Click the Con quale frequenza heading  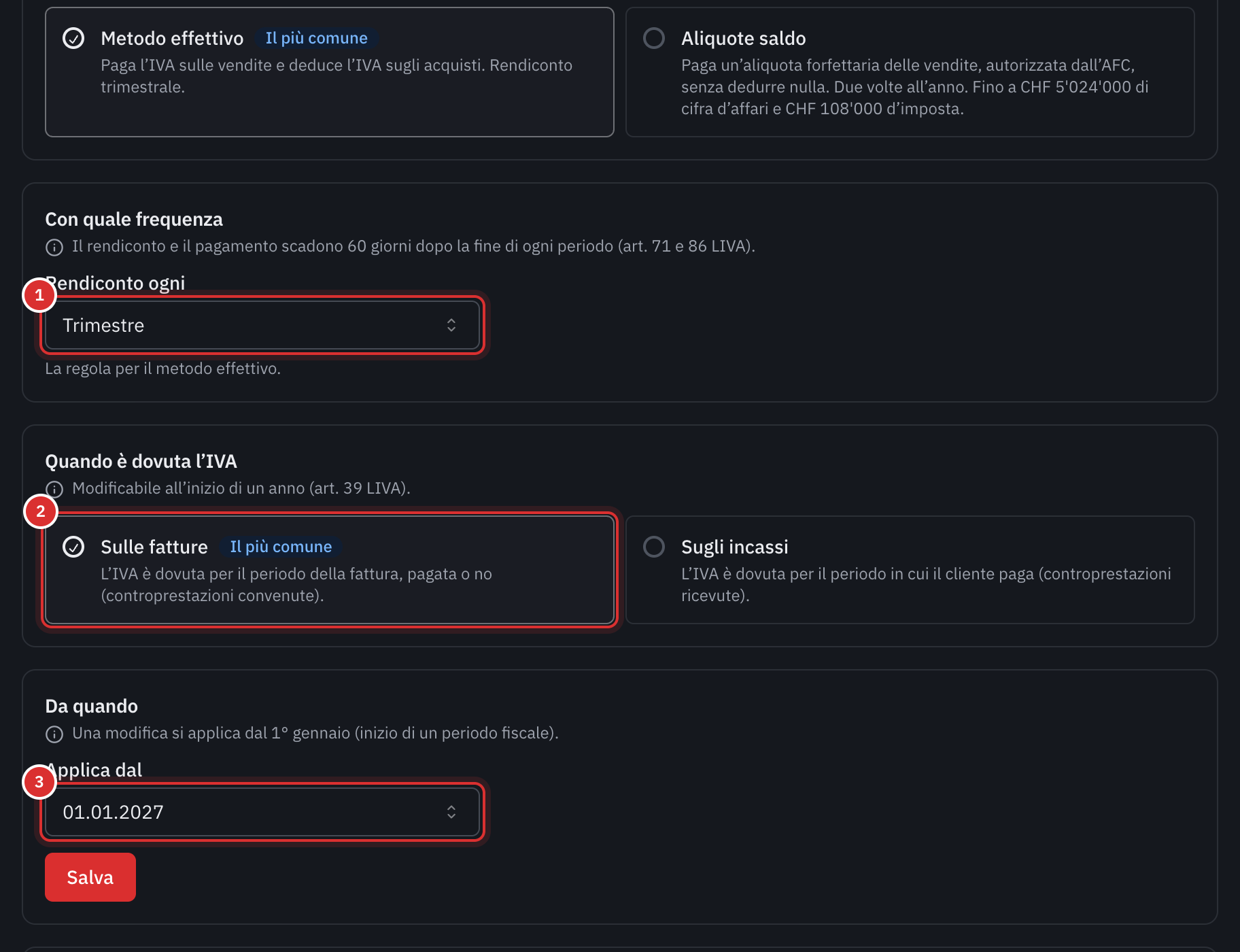[134, 219]
